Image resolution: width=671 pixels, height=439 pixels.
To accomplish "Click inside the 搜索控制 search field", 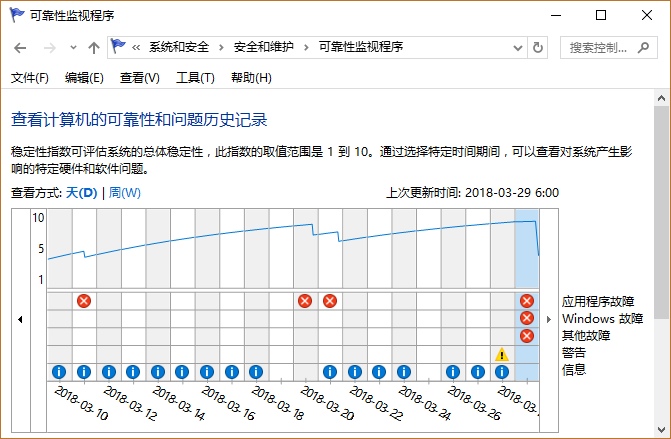I will coord(598,47).
